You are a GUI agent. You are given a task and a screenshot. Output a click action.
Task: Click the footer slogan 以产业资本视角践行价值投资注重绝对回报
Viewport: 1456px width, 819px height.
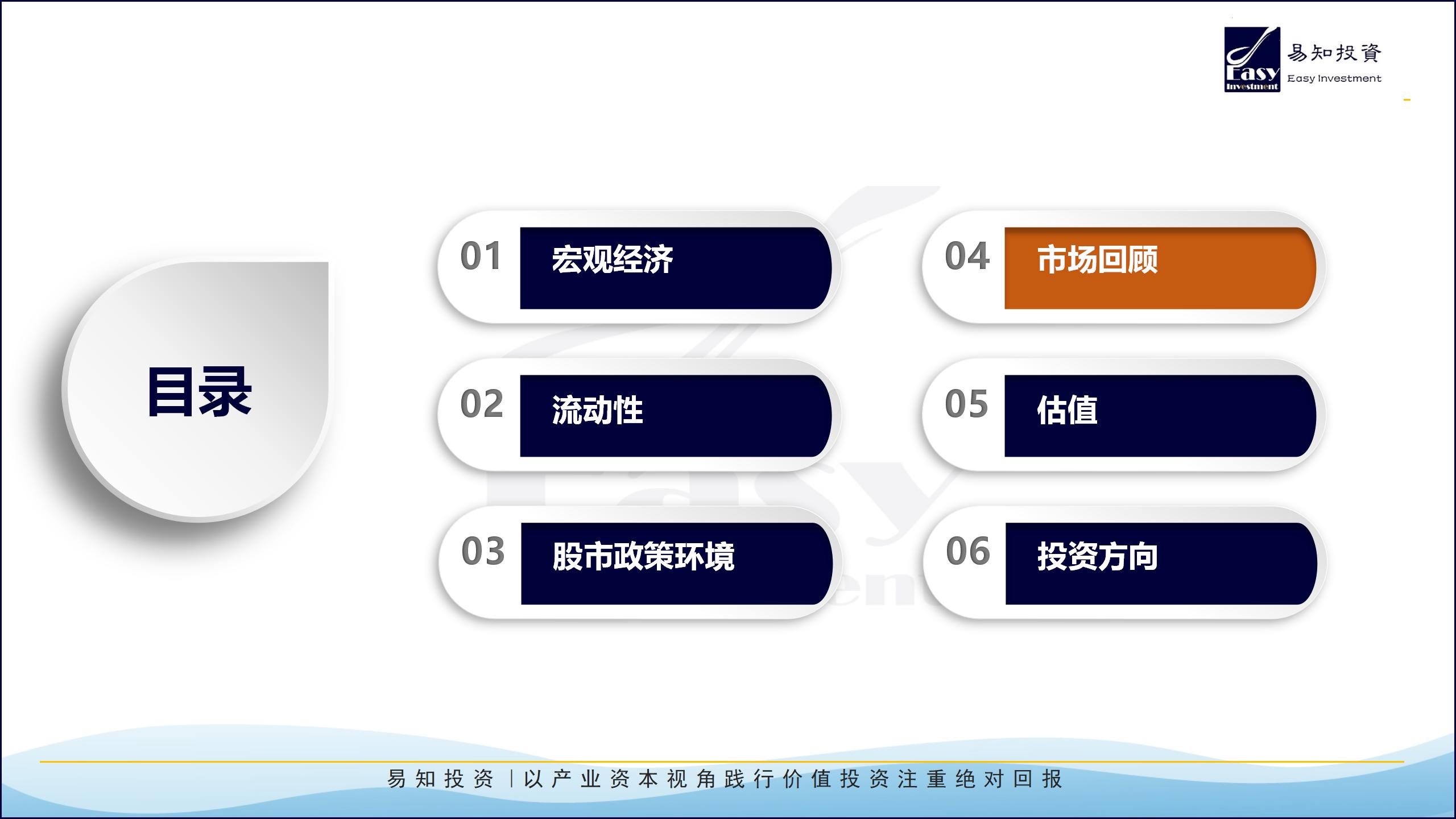click(x=793, y=779)
